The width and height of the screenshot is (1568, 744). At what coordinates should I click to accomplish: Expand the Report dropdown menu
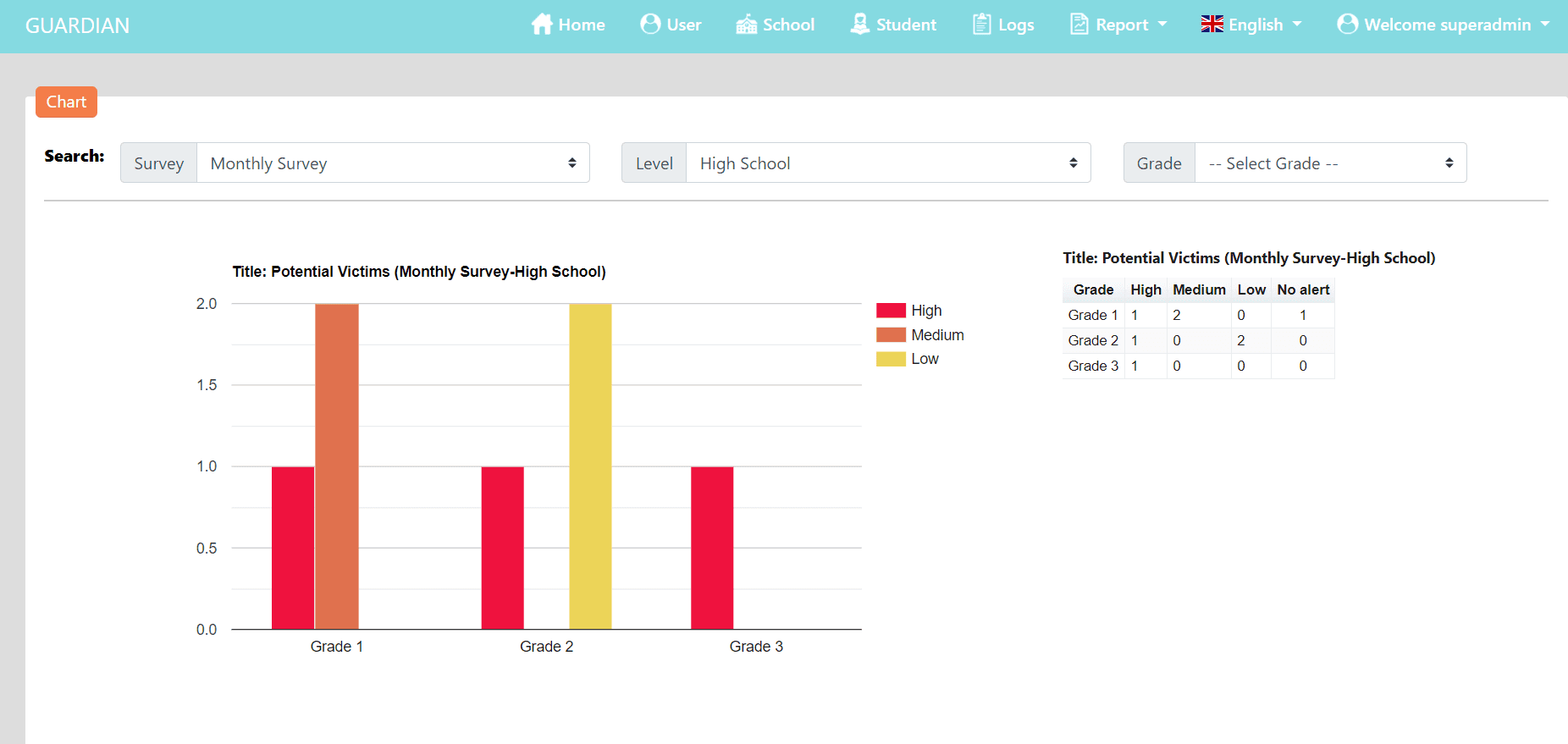click(1118, 25)
